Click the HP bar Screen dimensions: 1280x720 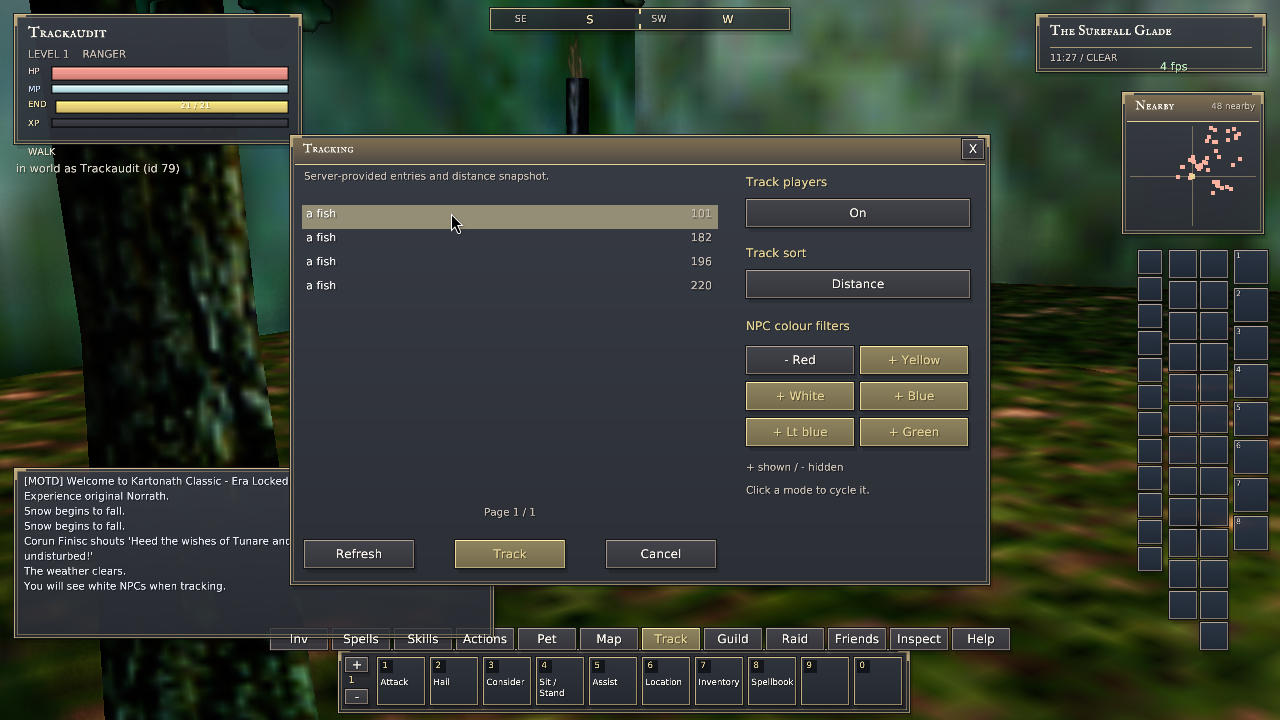coord(170,73)
